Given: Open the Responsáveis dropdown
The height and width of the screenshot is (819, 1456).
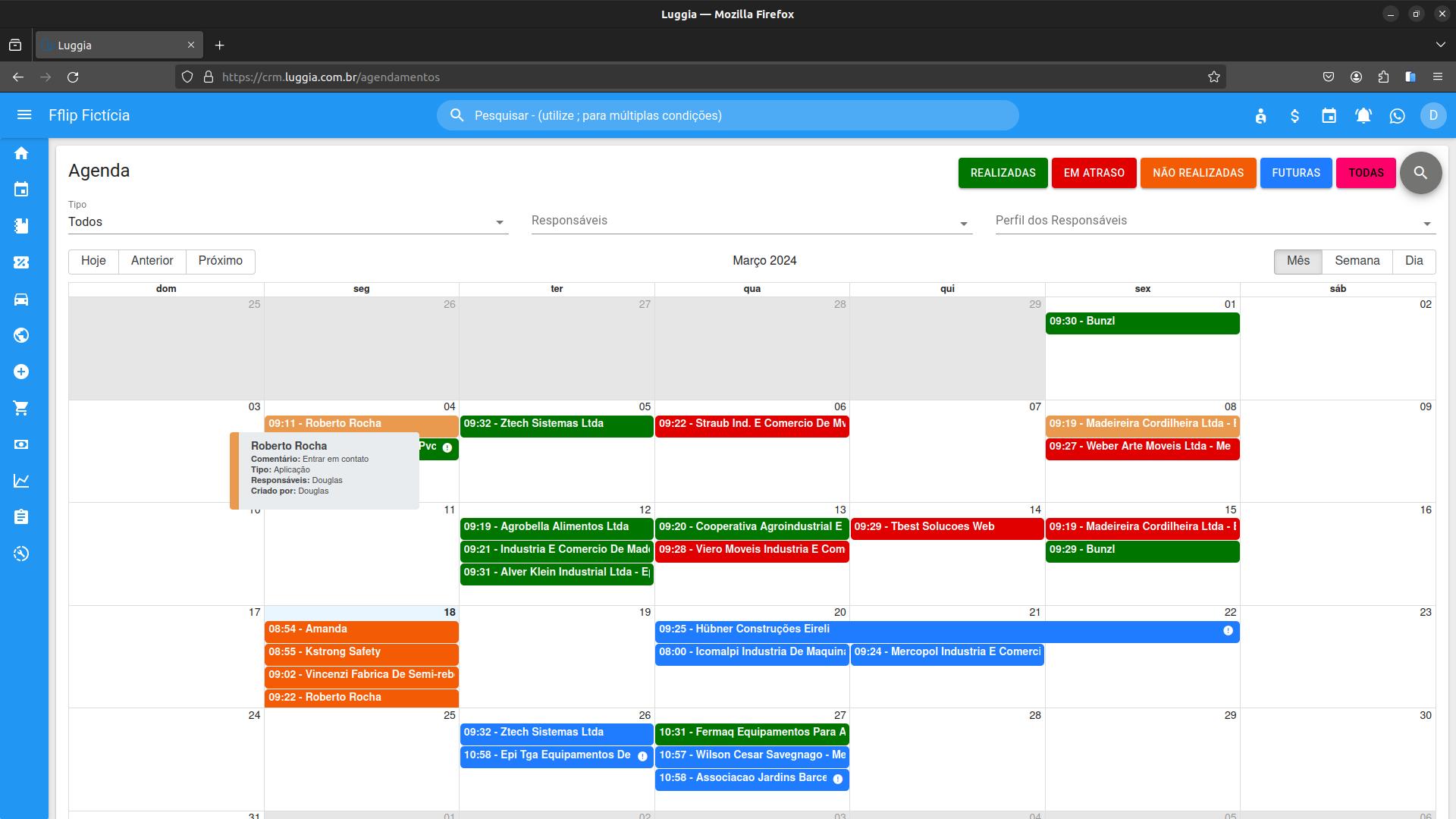Looking at the screenshot, I should 751,221.
